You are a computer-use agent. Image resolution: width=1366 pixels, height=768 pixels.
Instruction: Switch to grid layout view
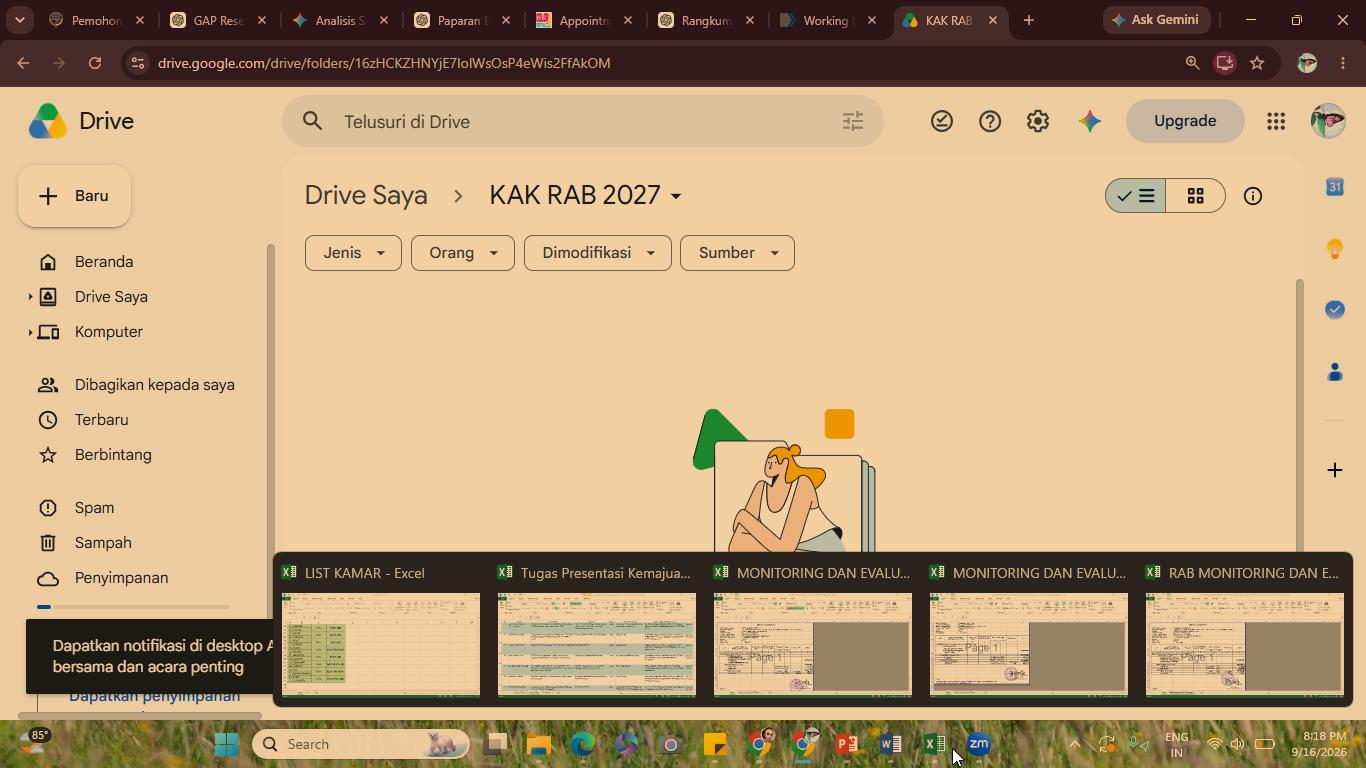click(1195, 196)
